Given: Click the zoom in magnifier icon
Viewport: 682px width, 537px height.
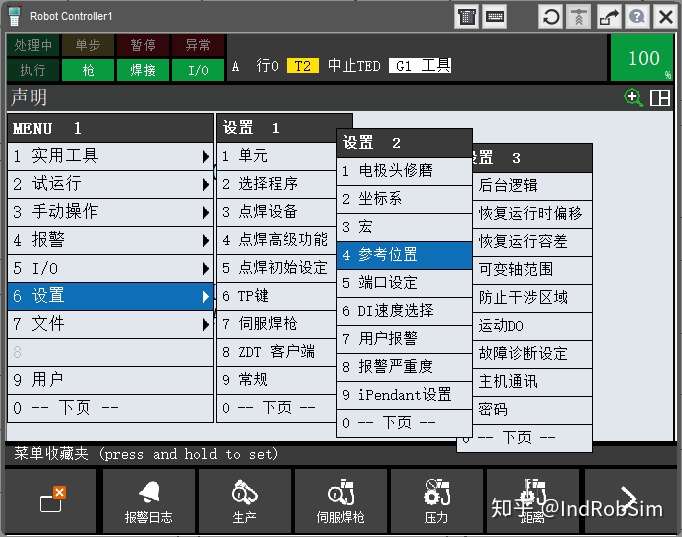Looking at the screenshot, I should (633, 97).
